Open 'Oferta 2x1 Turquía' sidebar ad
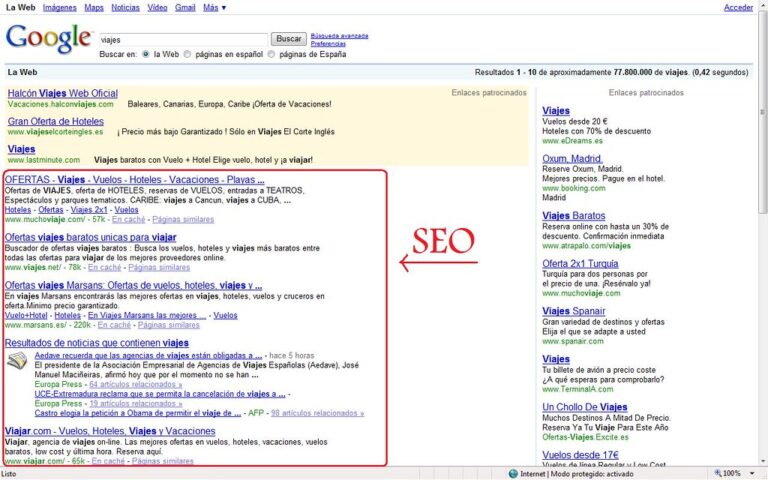 (x=580, y=264)
